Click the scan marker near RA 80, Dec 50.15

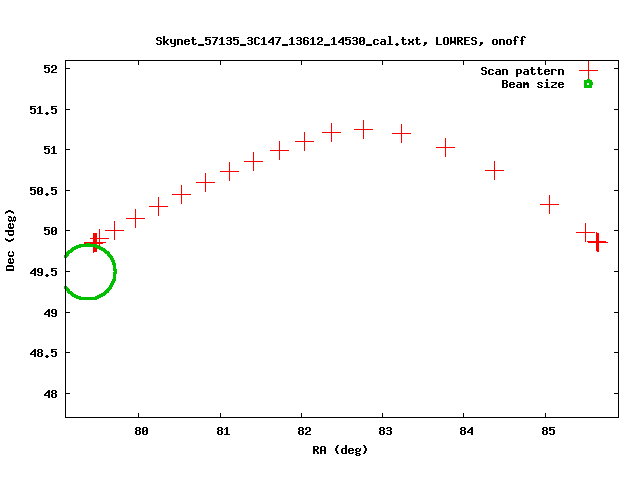[x=136, y=219]
